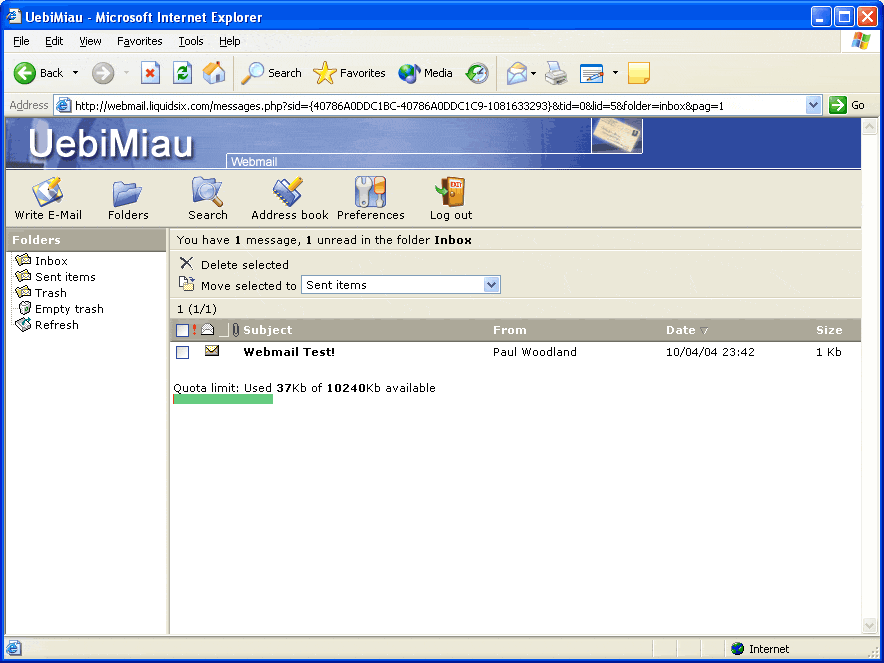Viewport: 884px width, 663px height.
Task: Open the Favorites menu
Action: (139, 41)
